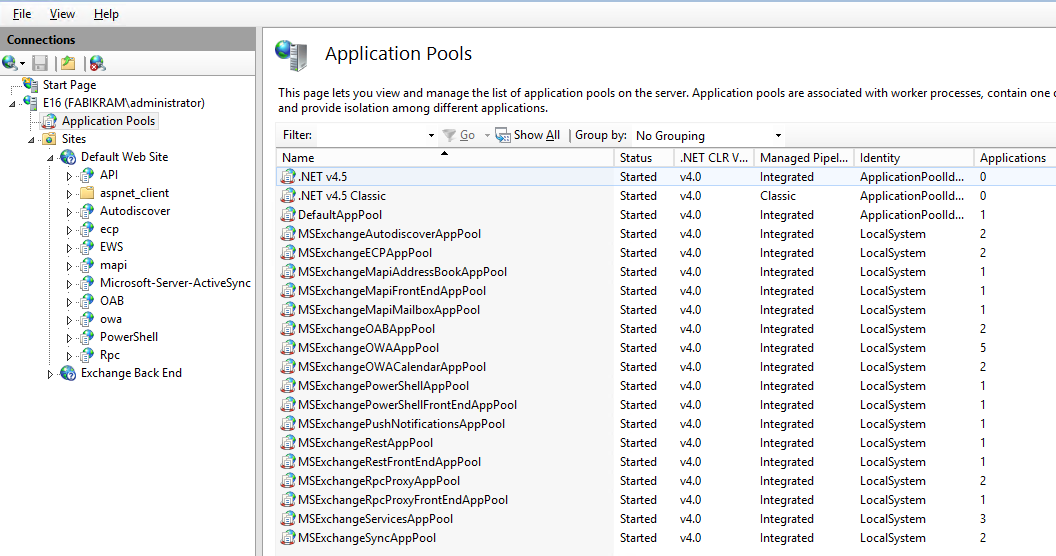Select MSExchangeMapiFrontEndAppPool row name
The height and width of the screenshot is (556, 1056).
392,291
